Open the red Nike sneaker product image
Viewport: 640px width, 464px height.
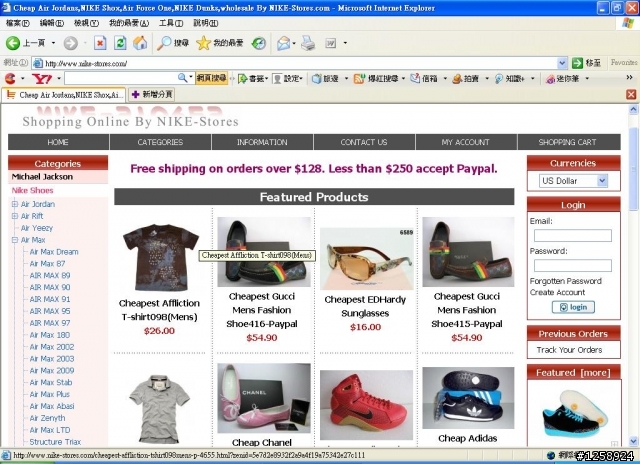coord(367,404)
